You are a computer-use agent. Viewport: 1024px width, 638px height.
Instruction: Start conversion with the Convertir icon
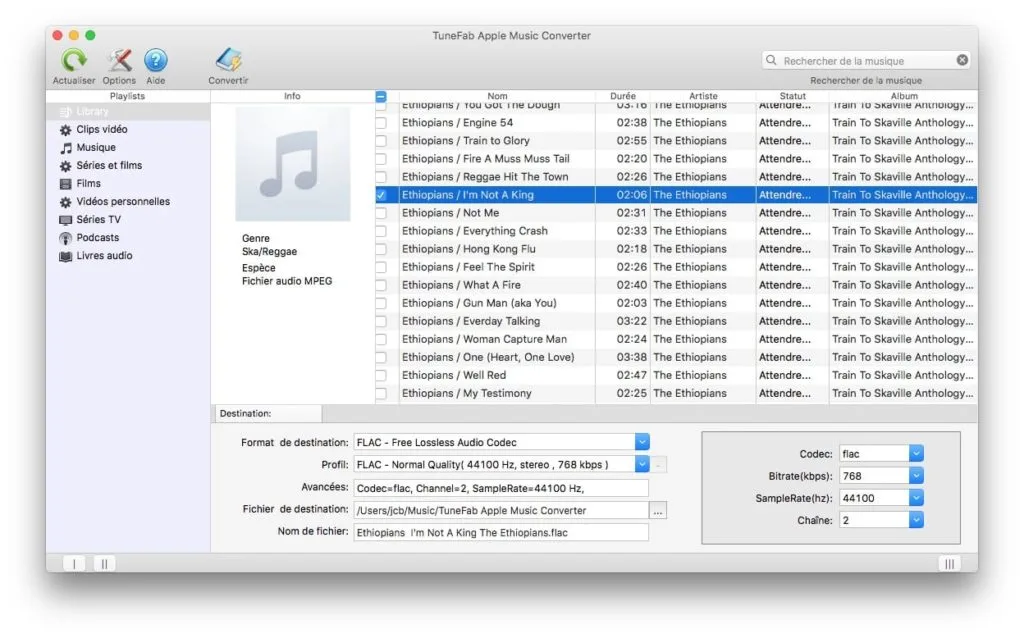click(228, 60)
